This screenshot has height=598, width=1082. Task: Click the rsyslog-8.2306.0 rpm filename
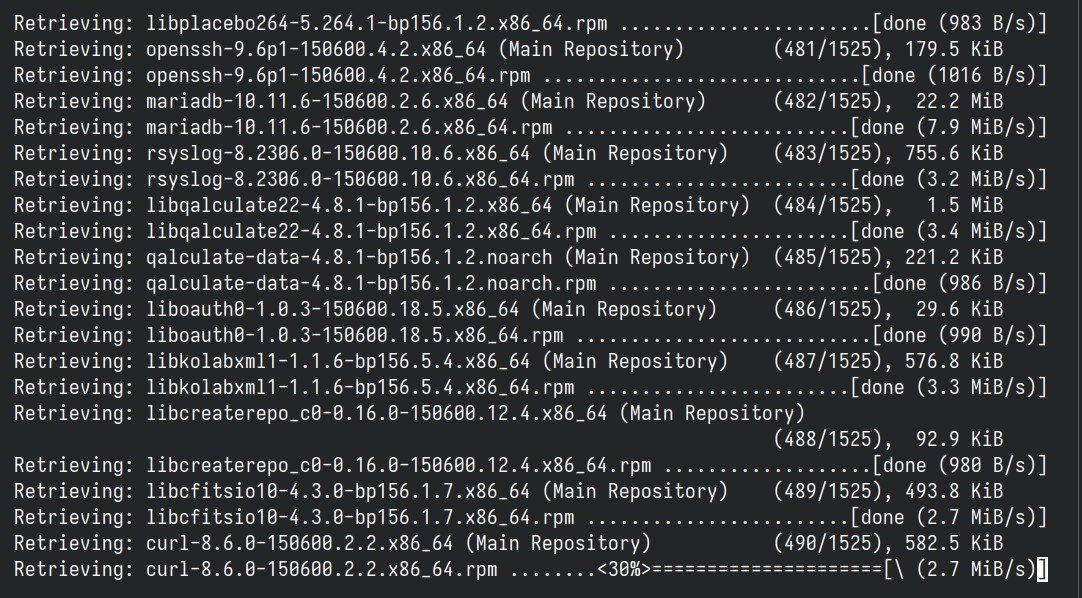[360, 180]
